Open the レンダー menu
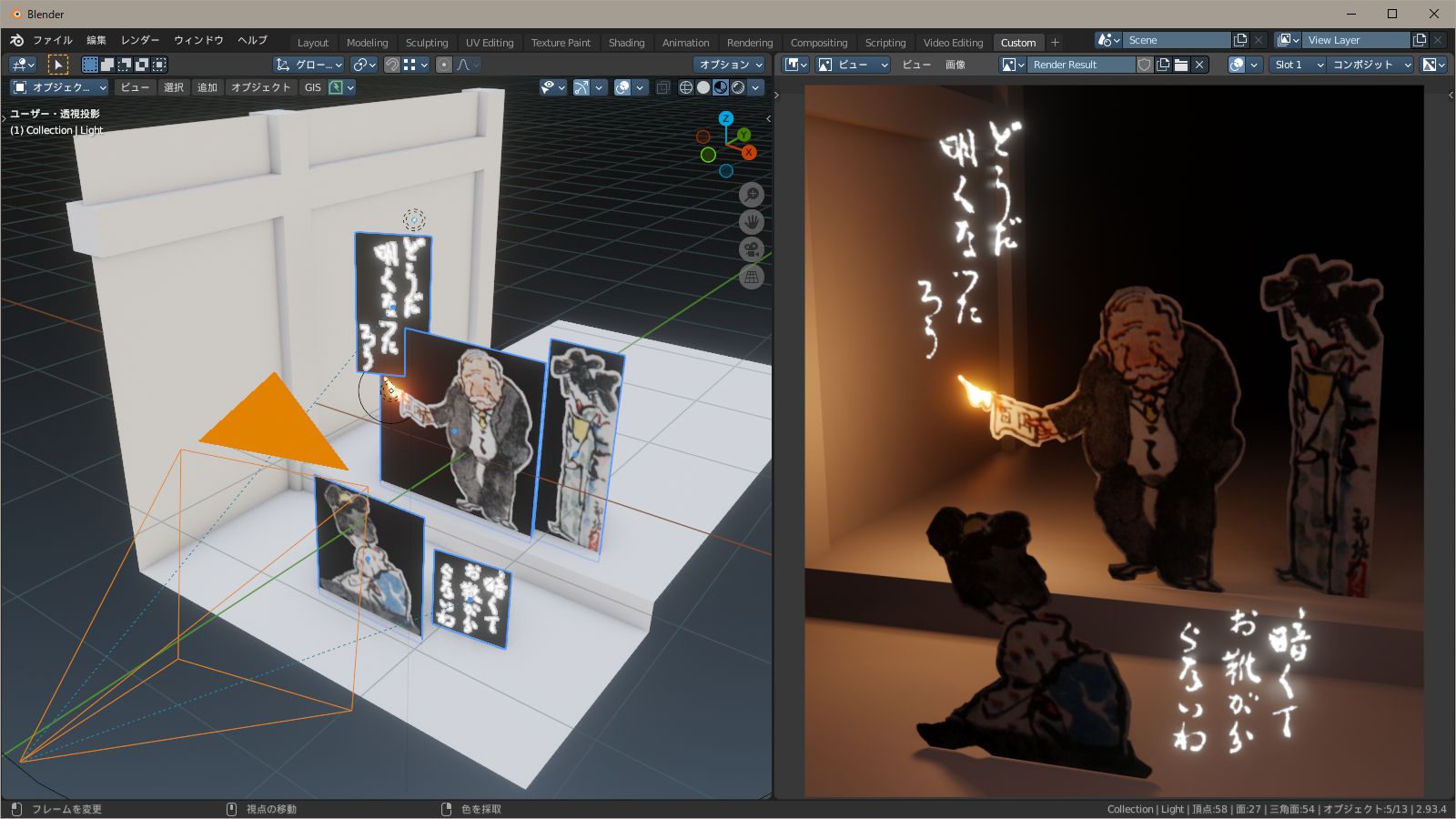The height and width of the screenshot is (819, 1456). (x=140, y=41)
